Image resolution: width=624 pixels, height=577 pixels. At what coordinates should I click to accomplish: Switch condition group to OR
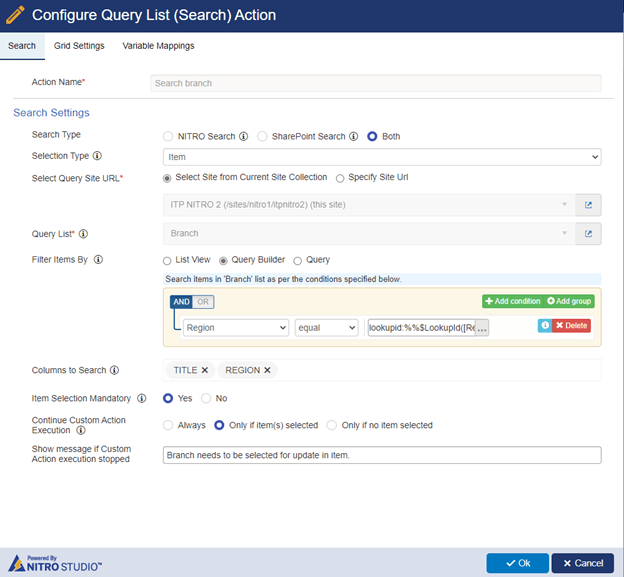203,302
